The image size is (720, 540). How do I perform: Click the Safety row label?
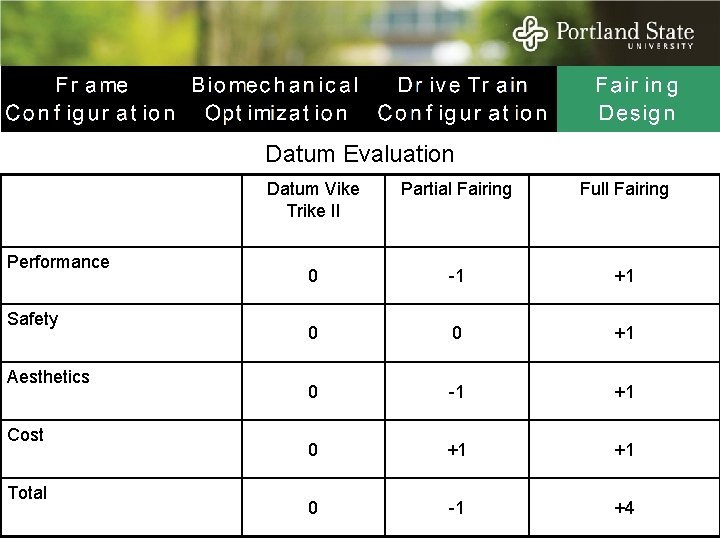pos(33,319)
